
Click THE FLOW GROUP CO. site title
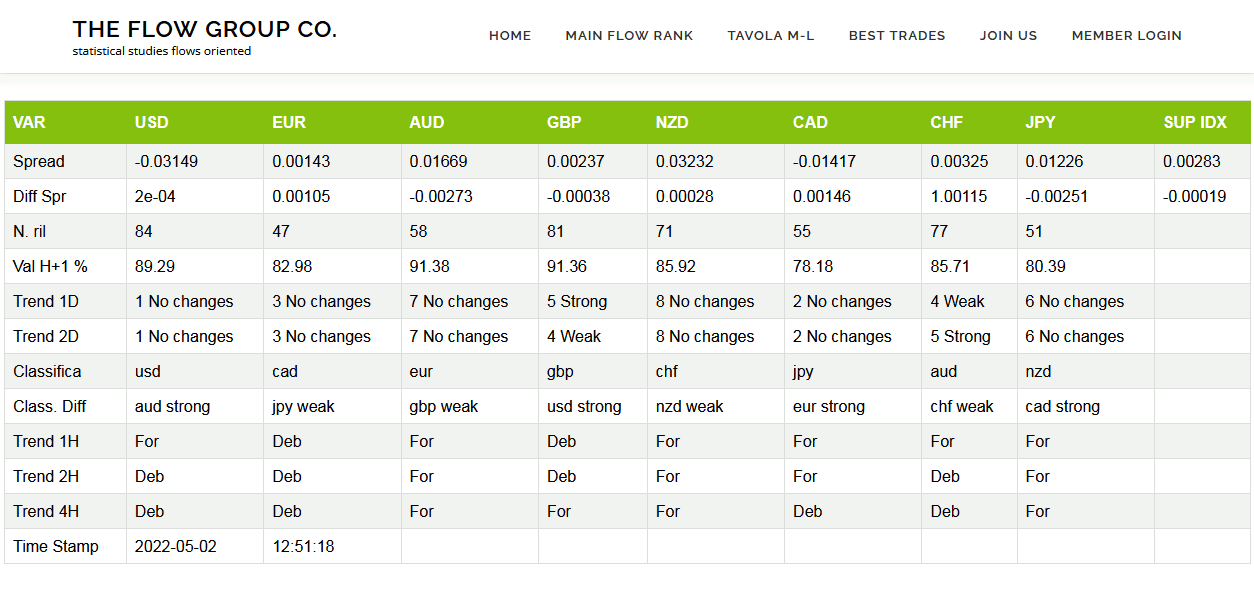[204, 30]
